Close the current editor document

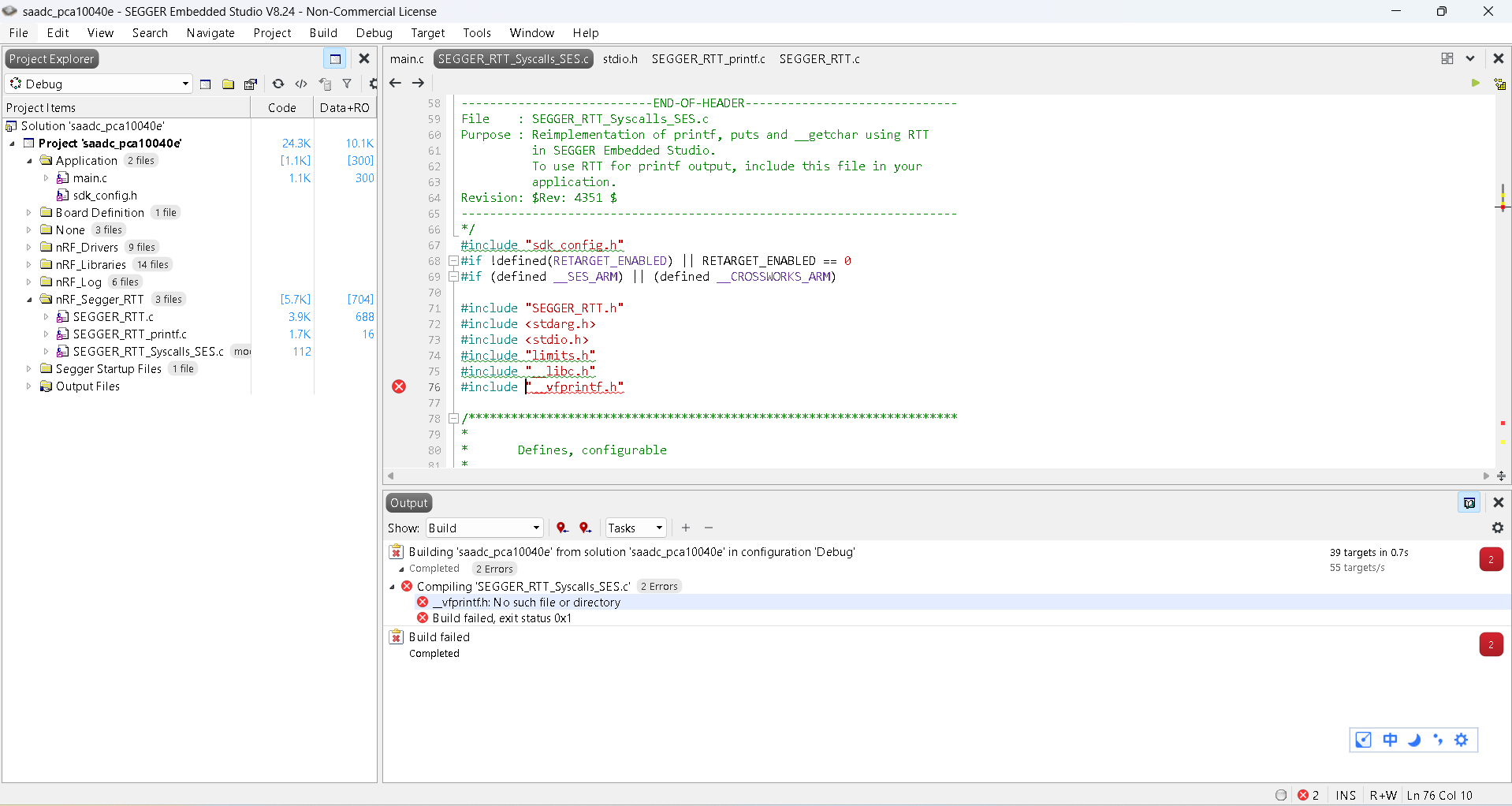coord(1499,58)
